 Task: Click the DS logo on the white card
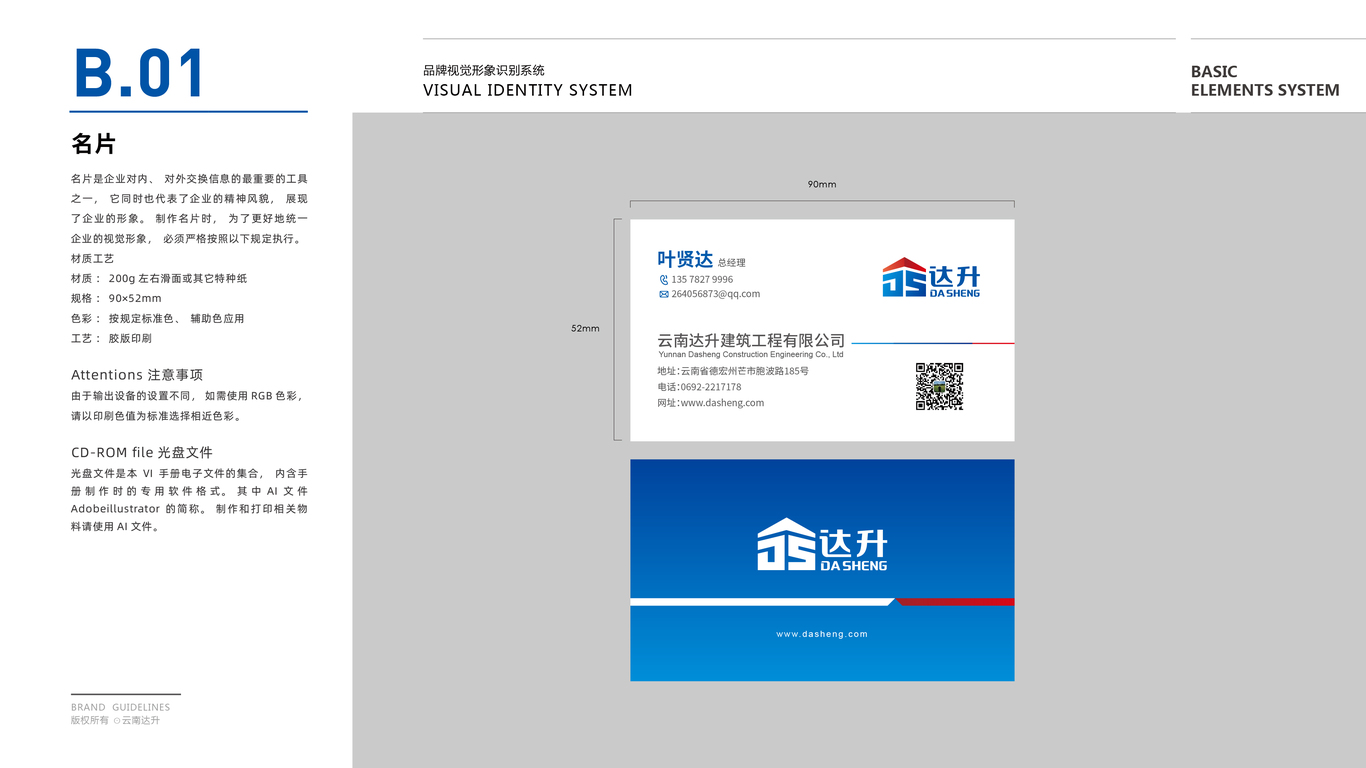(931, 278)
